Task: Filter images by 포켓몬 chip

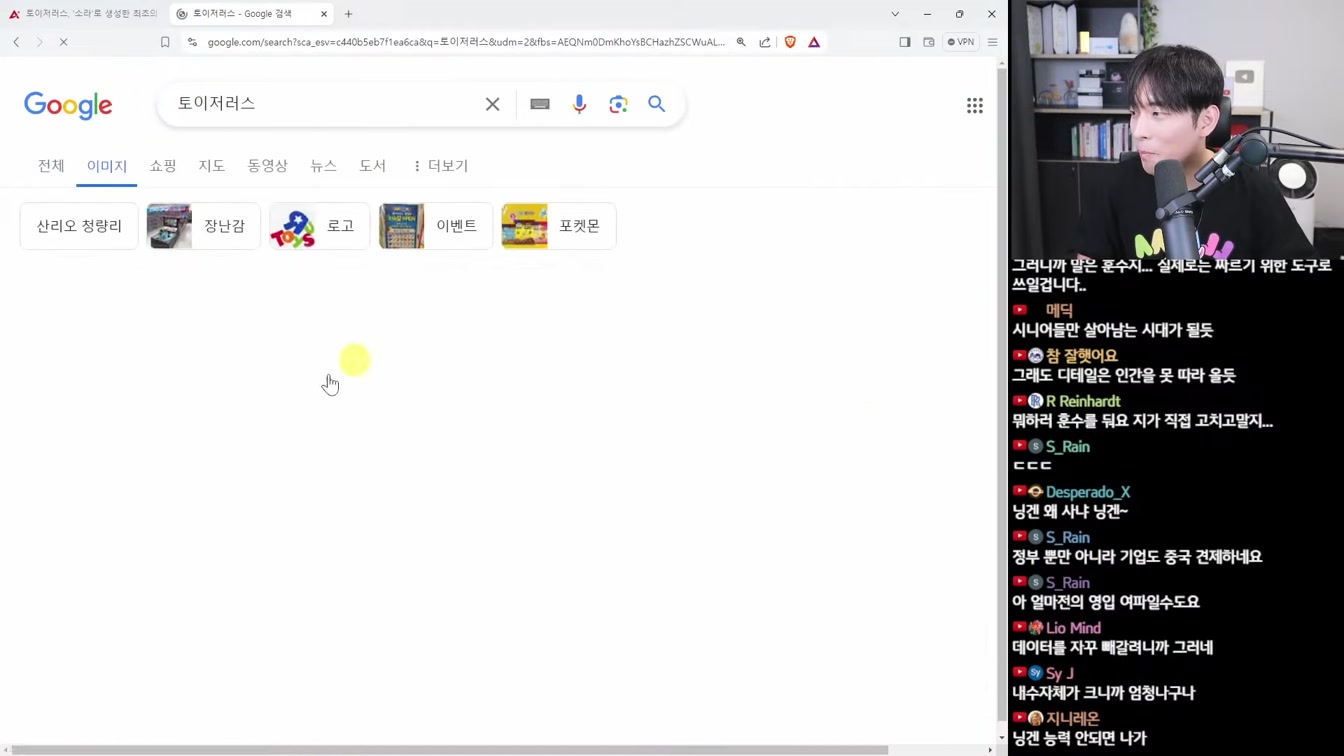Action: pyautogui.click(x=558, y=226)
